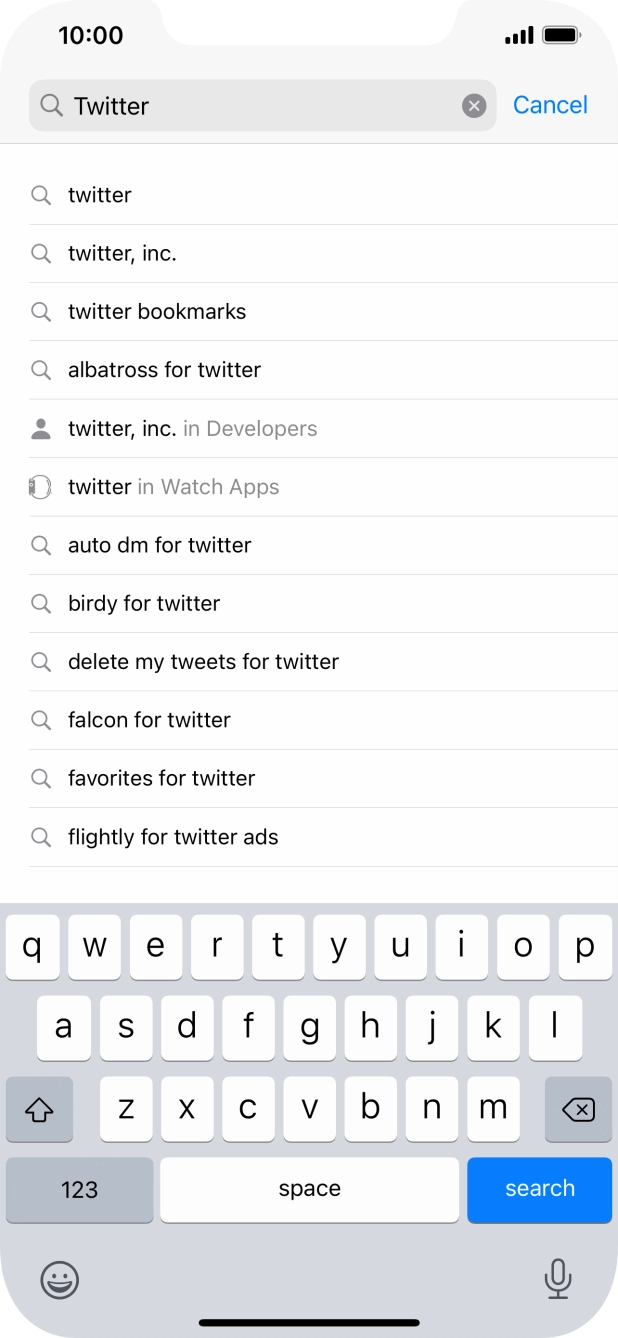Open the emoji keyboard

[60, 1280]
